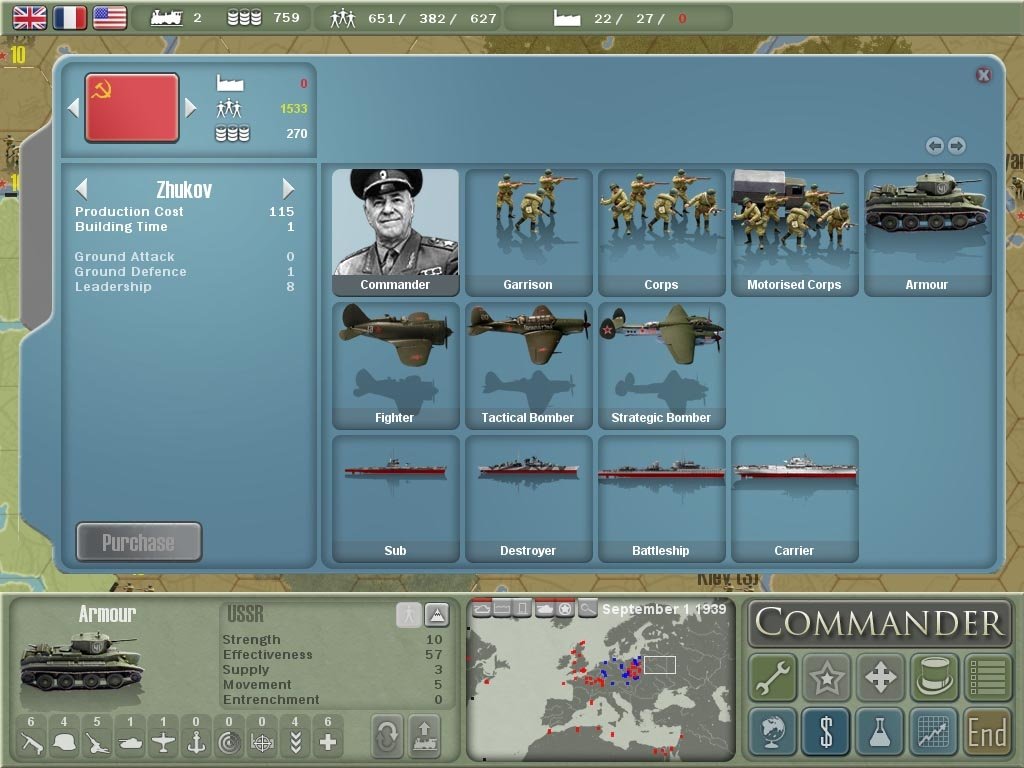Select the Strategic Bomber unit card
The image size is (1024, 768).
point(661,365)
